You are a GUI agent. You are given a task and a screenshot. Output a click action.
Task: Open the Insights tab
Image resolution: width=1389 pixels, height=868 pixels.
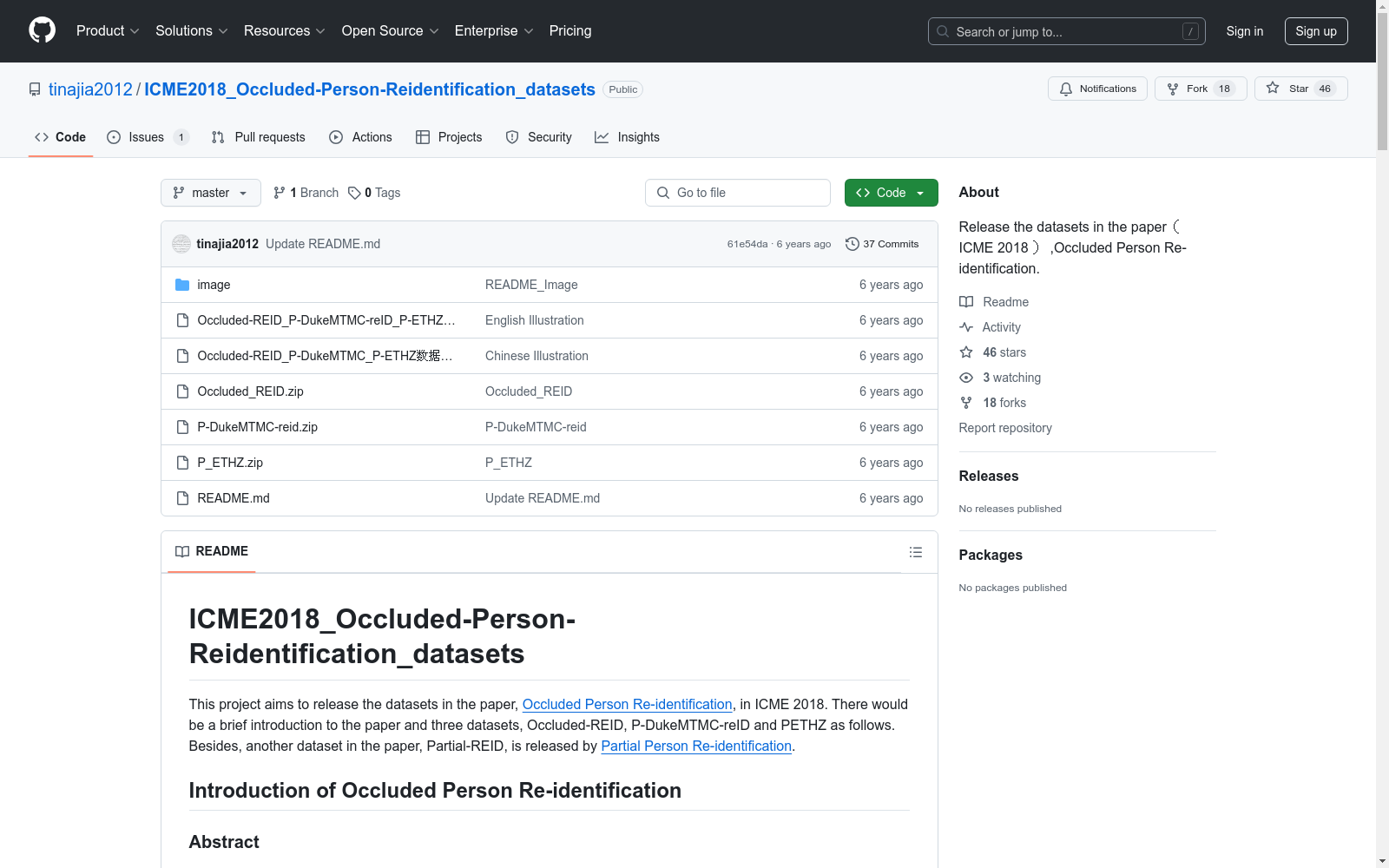627,137
